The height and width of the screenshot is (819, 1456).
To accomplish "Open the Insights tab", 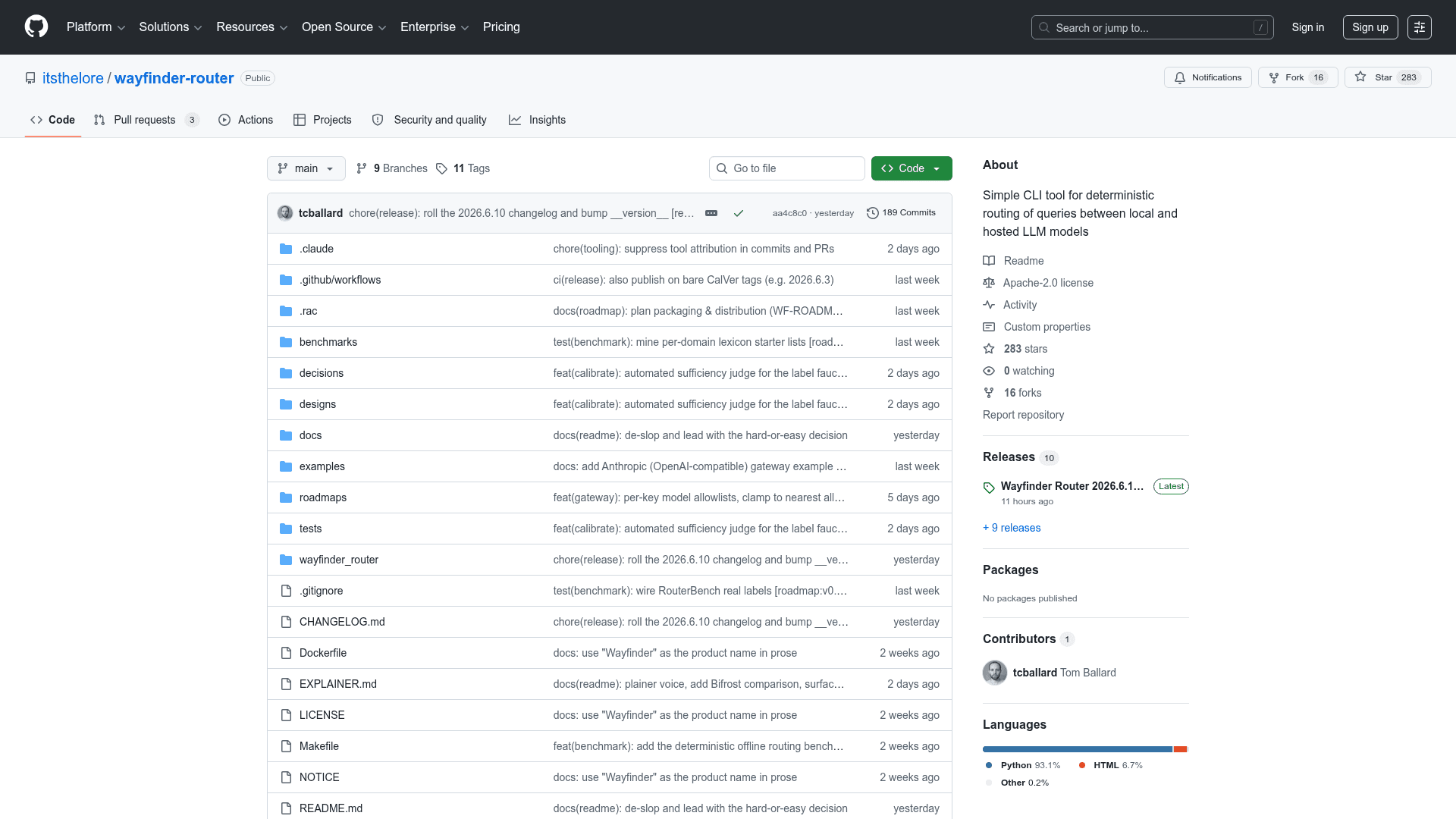I will 537,120.
